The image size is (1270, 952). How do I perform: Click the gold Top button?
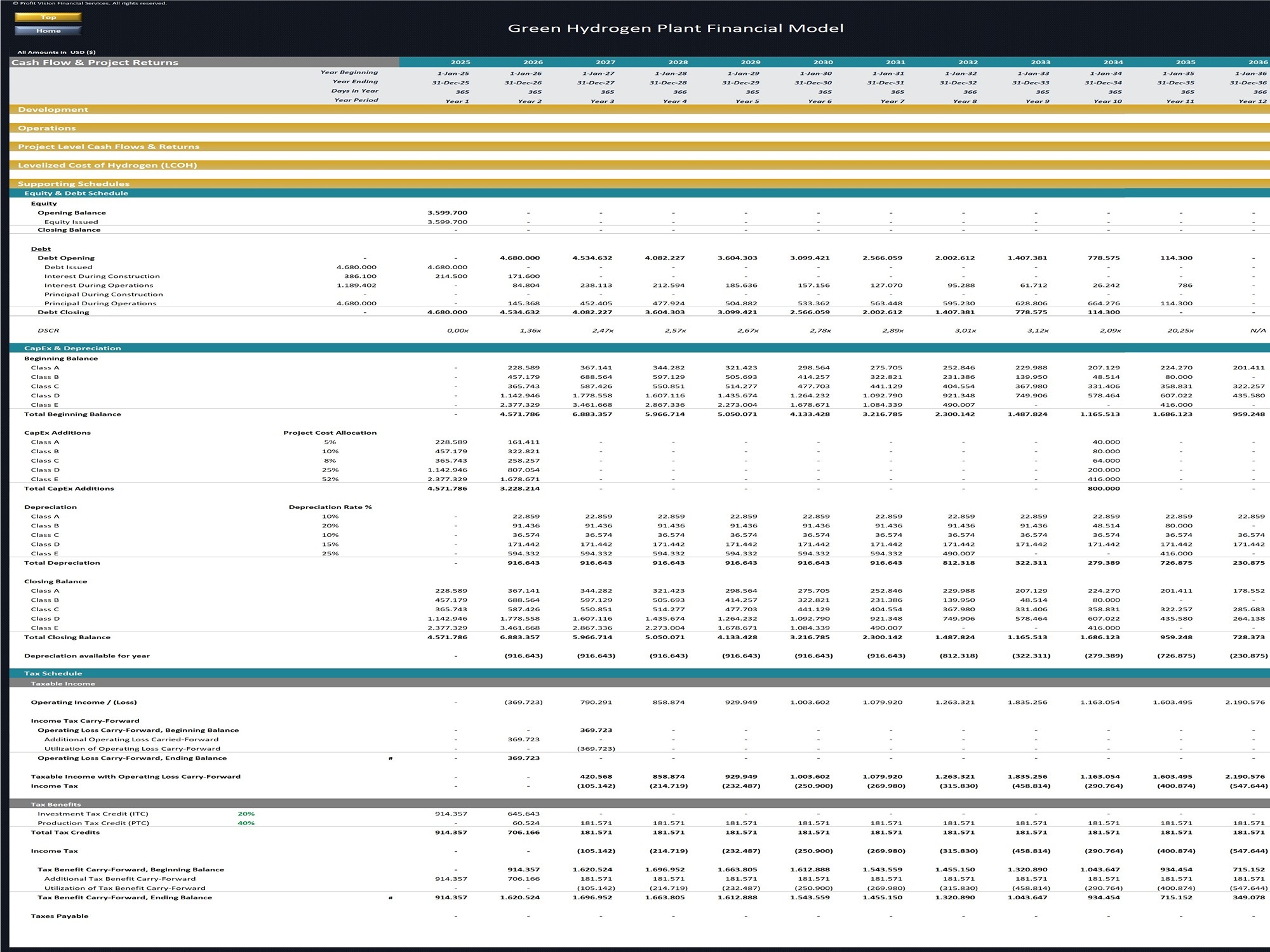(48, 17)
